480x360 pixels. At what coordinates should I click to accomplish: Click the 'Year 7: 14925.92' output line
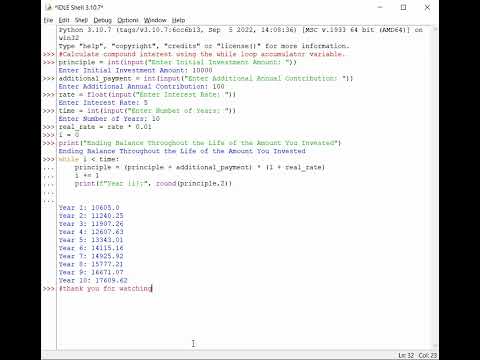pyautogui.click(x=91, y=256)
